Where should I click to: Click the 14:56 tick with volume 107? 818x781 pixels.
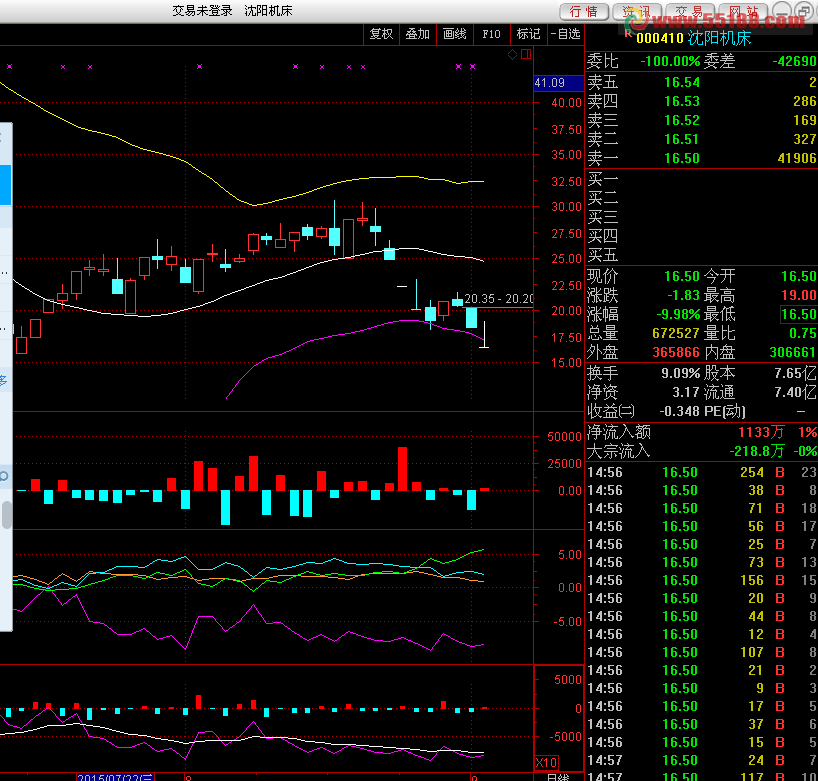tap(701, 652)
